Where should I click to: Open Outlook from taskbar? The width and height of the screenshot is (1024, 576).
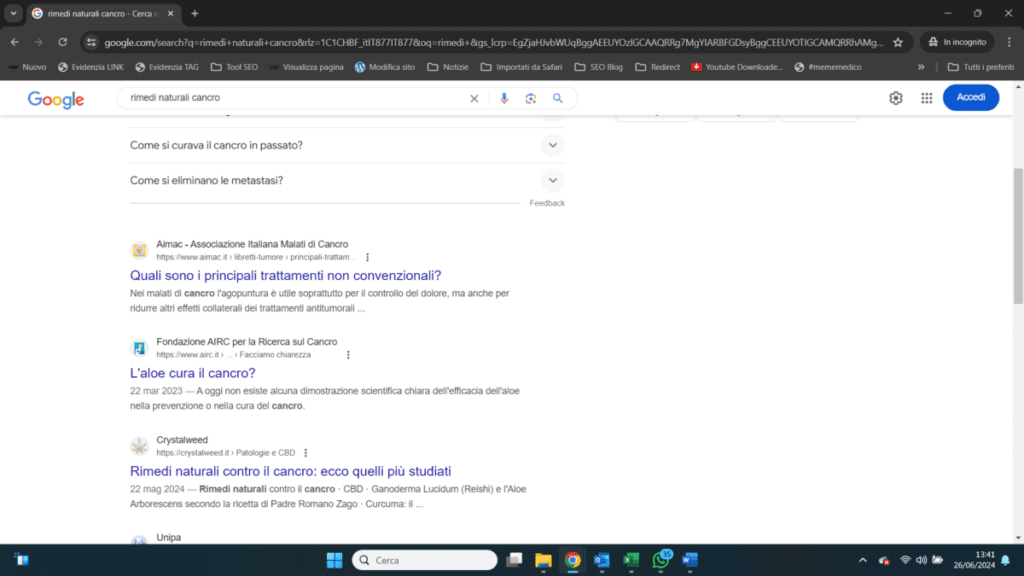coord(601,560)
